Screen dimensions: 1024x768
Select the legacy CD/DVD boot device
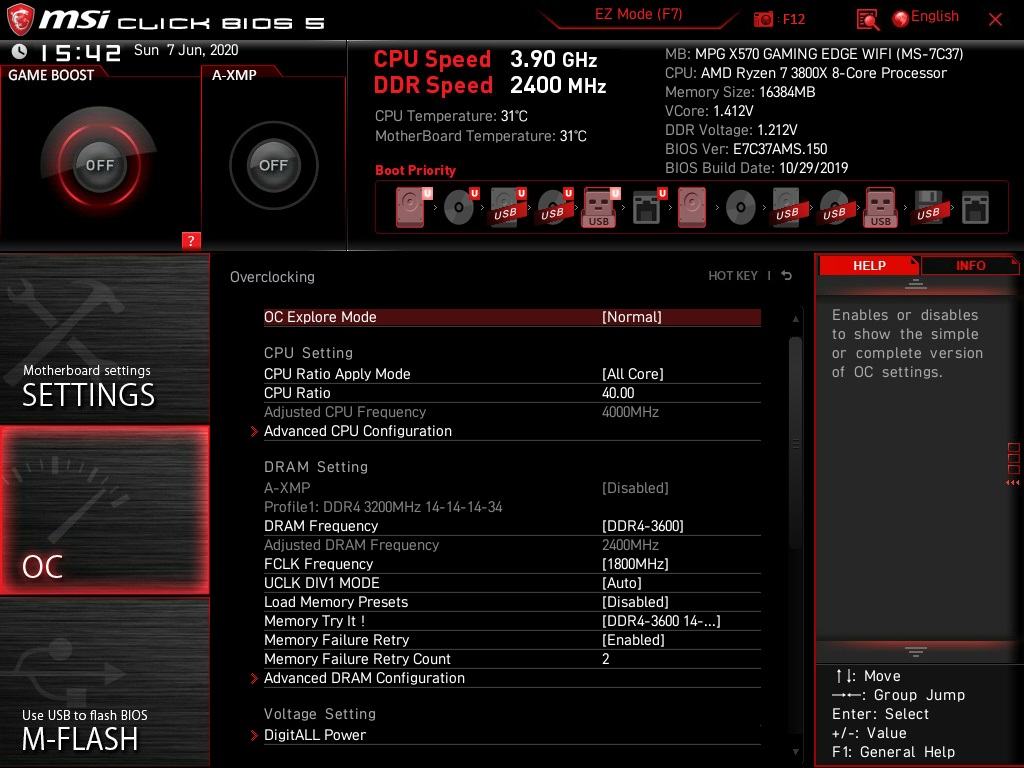(741, 207)
